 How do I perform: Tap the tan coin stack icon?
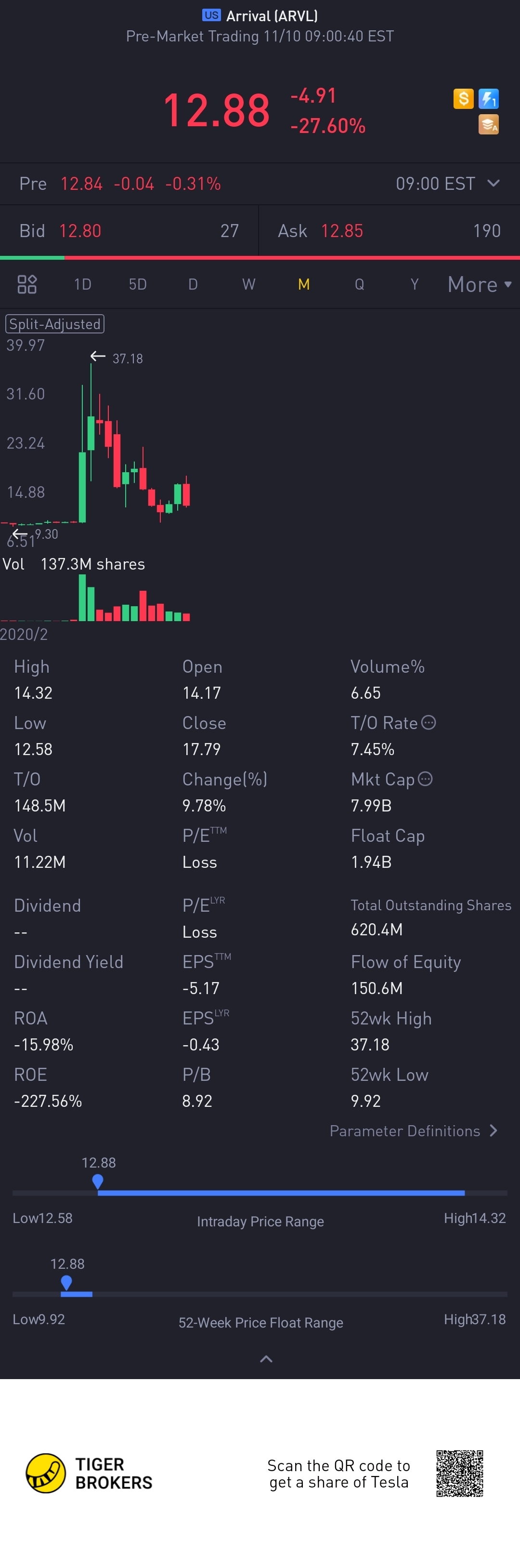pyautogui.click(x=488, y=124)
